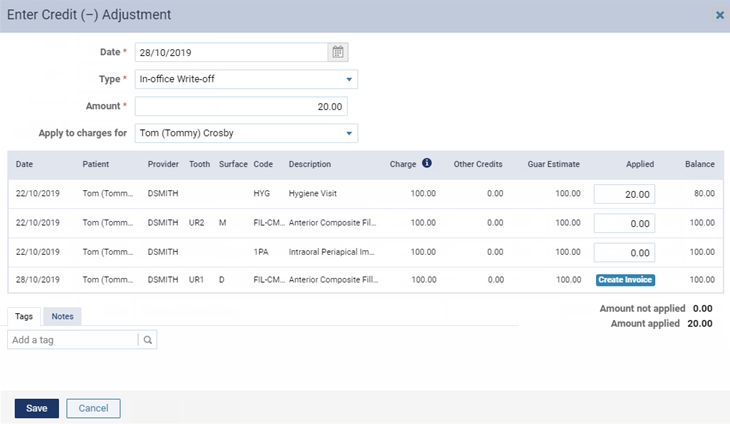Click the UR2 tooth cell

[x=196, y=222]
